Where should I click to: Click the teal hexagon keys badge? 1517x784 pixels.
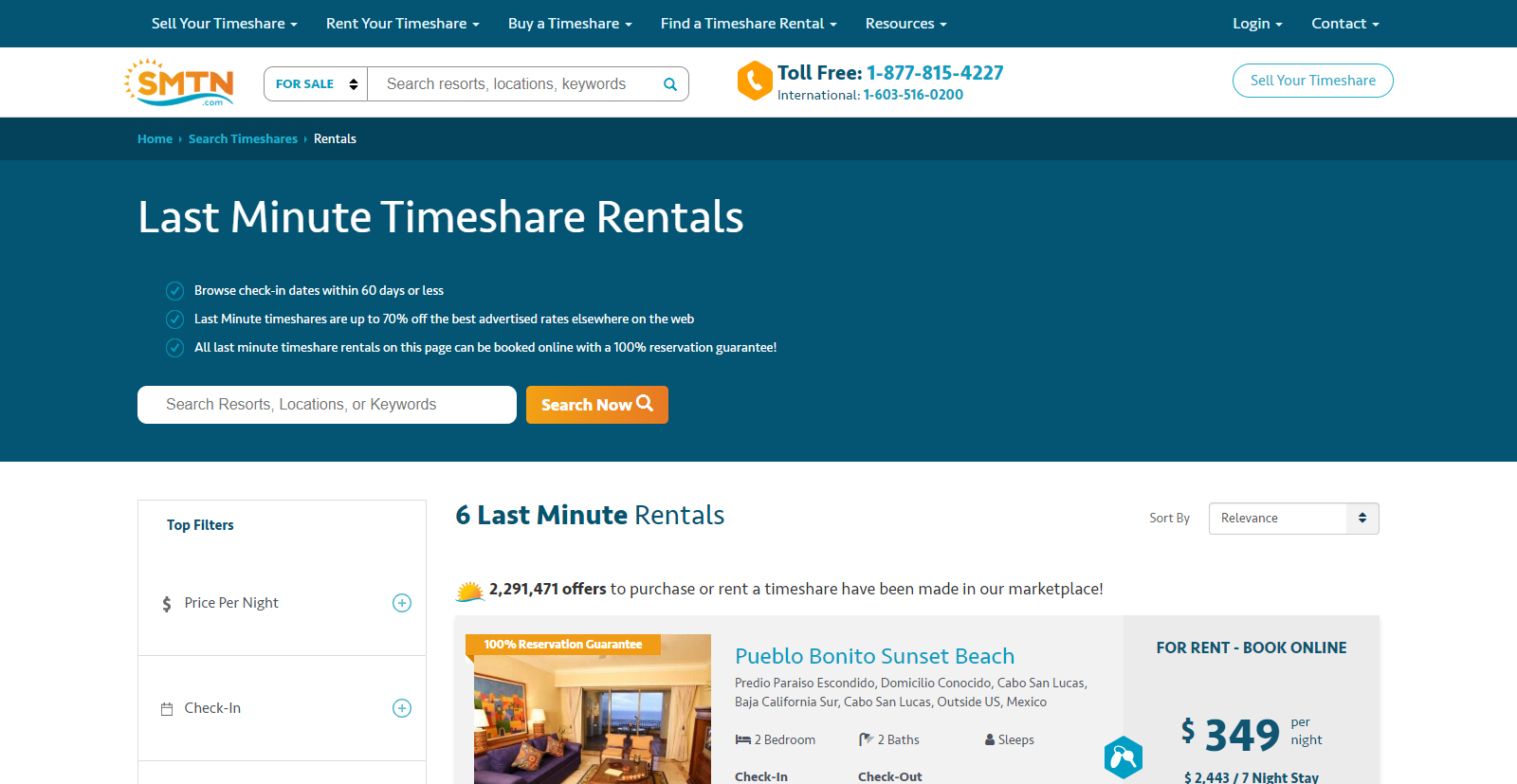tap(1124, 757)
